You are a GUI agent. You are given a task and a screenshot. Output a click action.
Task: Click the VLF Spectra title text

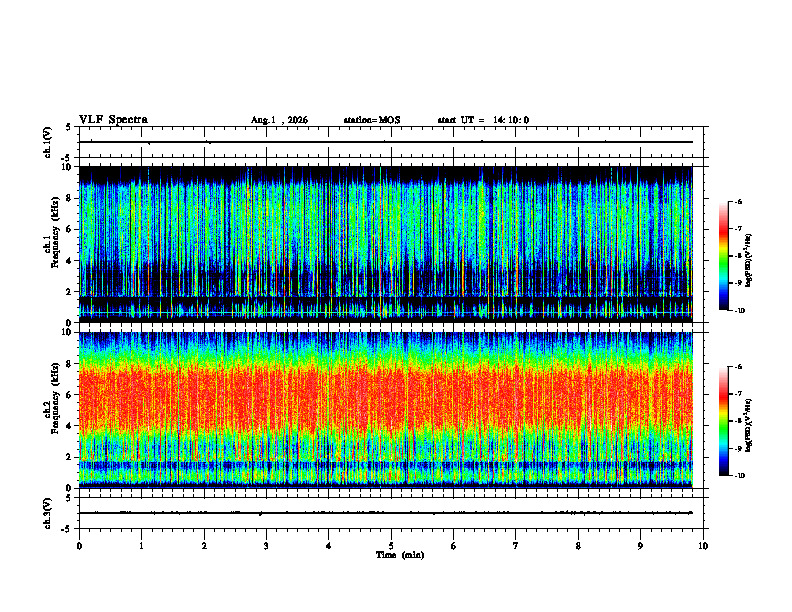113,120
